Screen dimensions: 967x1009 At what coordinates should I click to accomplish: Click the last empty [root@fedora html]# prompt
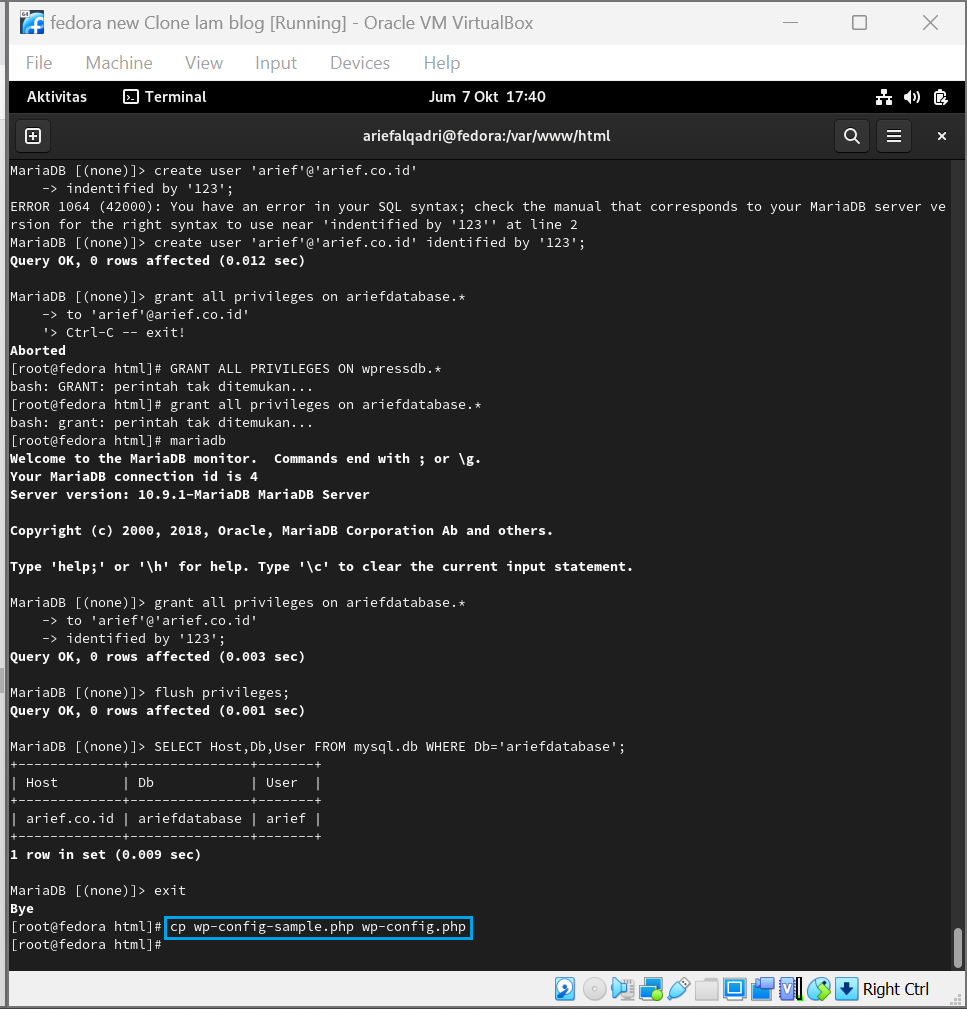[x=86, y=945]
